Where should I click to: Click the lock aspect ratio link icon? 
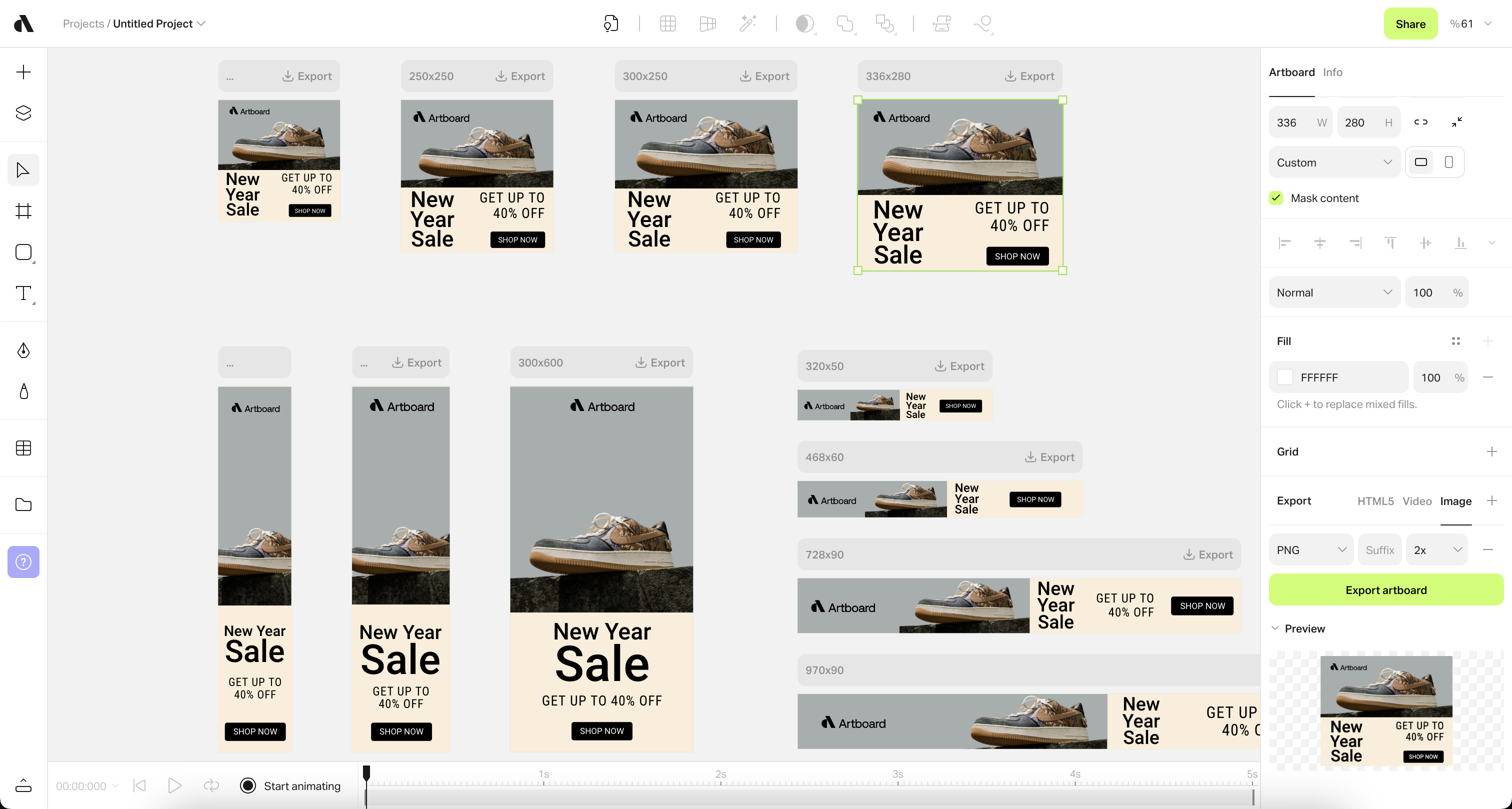pos(1420,122)
